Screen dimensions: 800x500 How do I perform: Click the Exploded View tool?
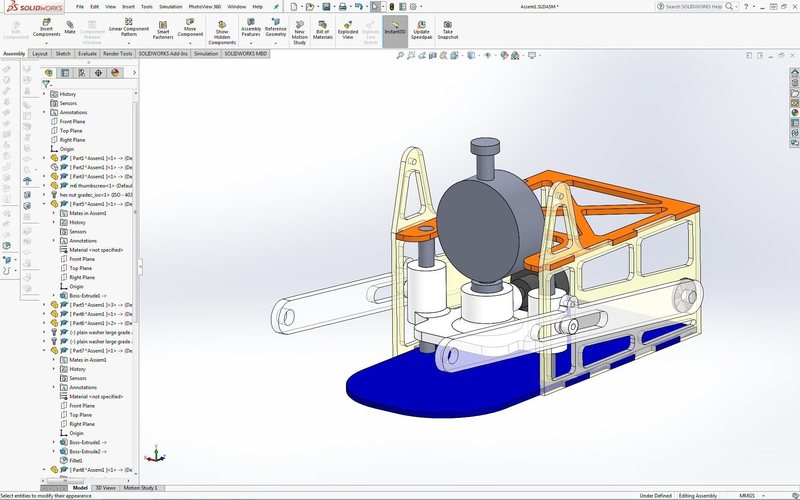pyautogui.click(x=348, y=30)
